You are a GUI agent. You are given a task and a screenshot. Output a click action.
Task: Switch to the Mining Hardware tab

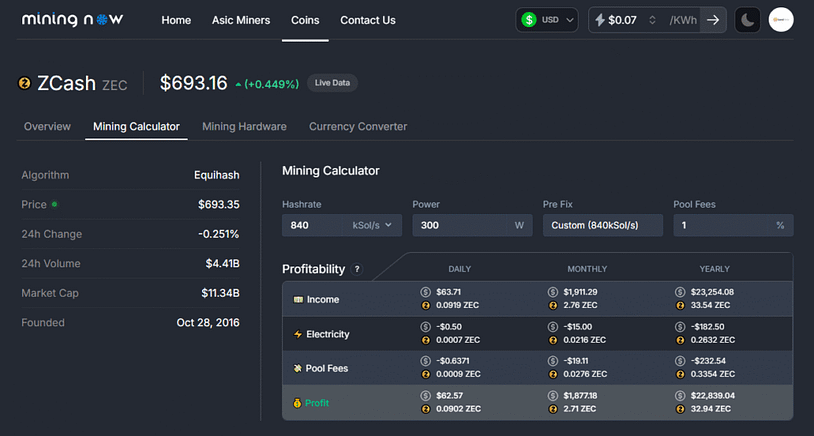[x=244, y=127]
